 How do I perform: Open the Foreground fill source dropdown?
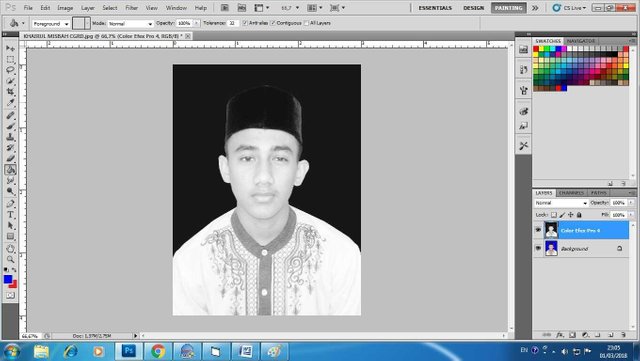click(x=51, y=24)
